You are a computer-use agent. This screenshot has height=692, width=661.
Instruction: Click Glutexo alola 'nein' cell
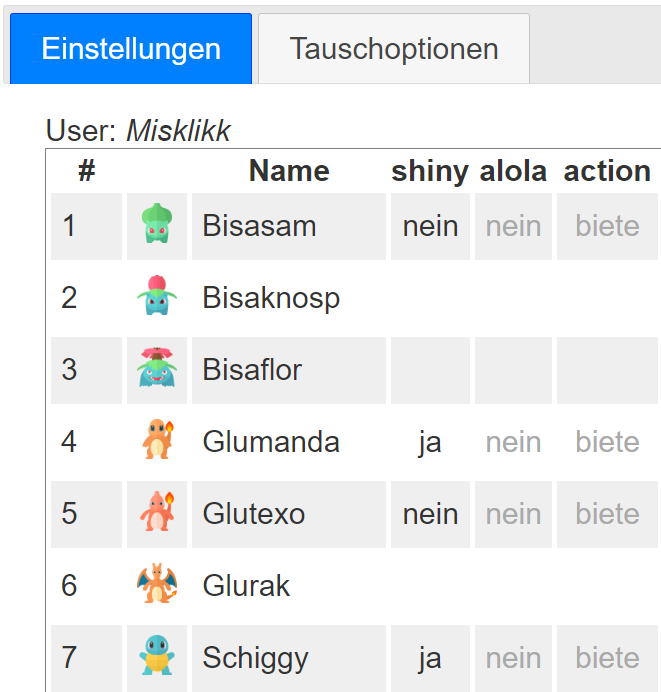pyautogui.click(x=513, y=514)
